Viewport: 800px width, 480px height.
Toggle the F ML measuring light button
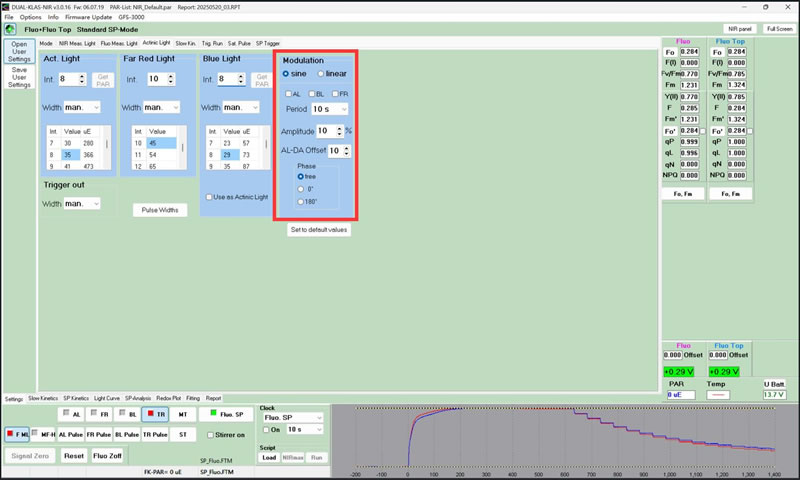click(x=16, y=435)
